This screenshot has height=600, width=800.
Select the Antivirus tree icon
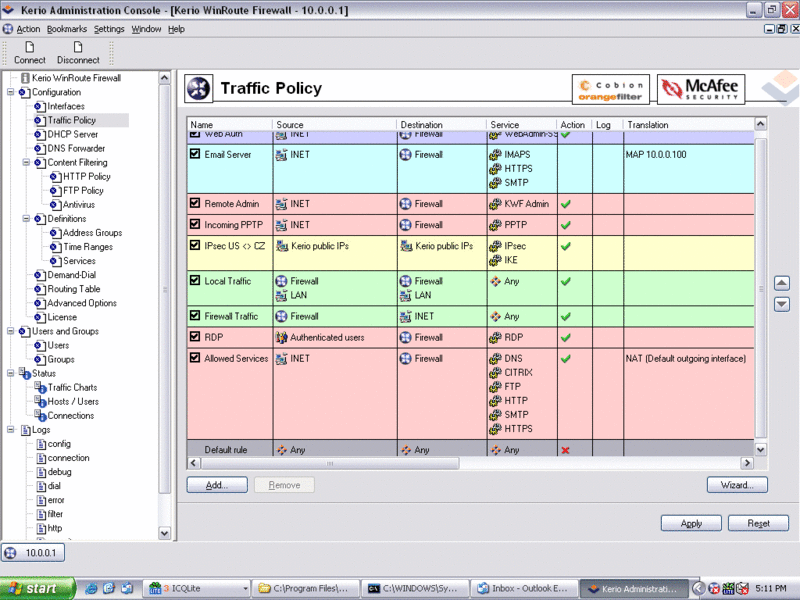[x=55, y=205]
